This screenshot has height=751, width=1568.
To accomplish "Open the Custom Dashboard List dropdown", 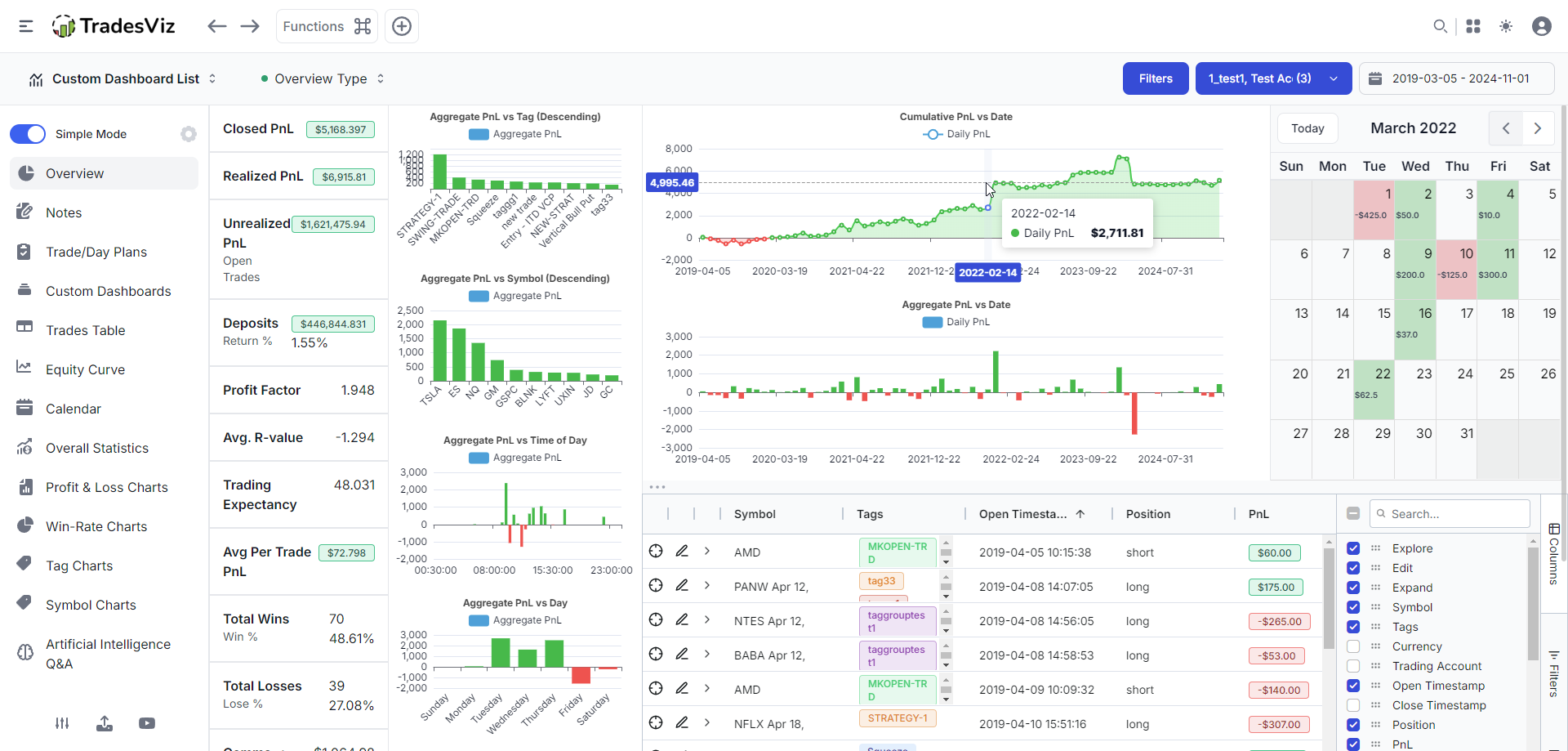I will (124, 79).
